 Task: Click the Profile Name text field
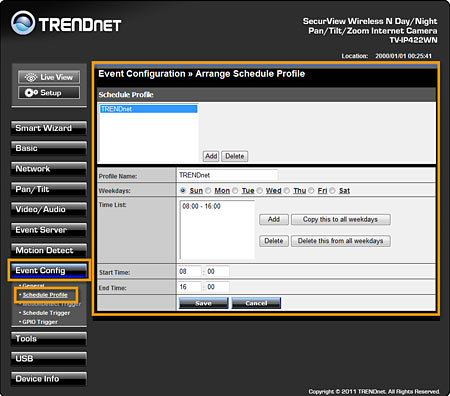(227, 175)
